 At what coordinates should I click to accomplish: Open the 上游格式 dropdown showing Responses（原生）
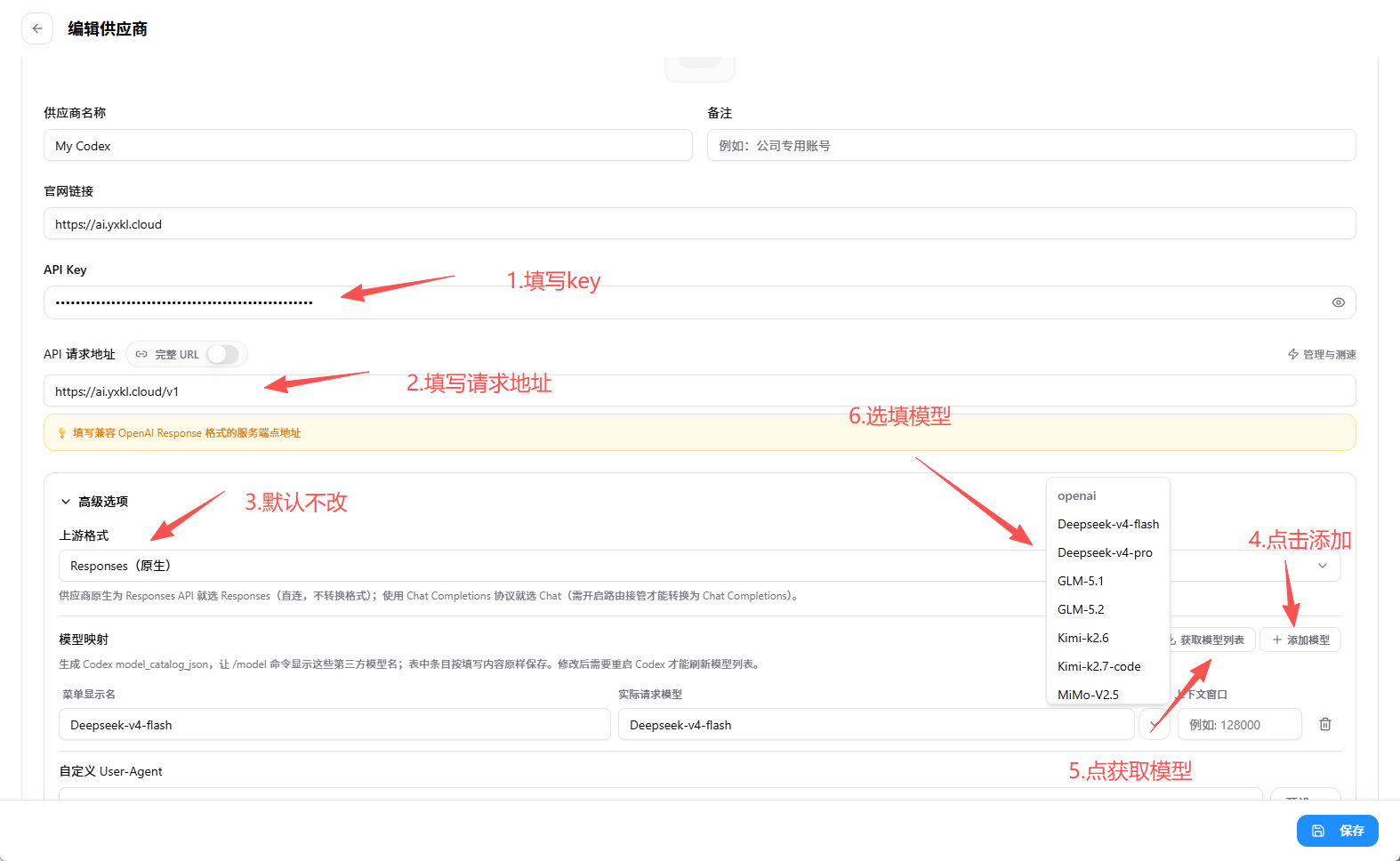pyautogui.click(x=699, y=566)
